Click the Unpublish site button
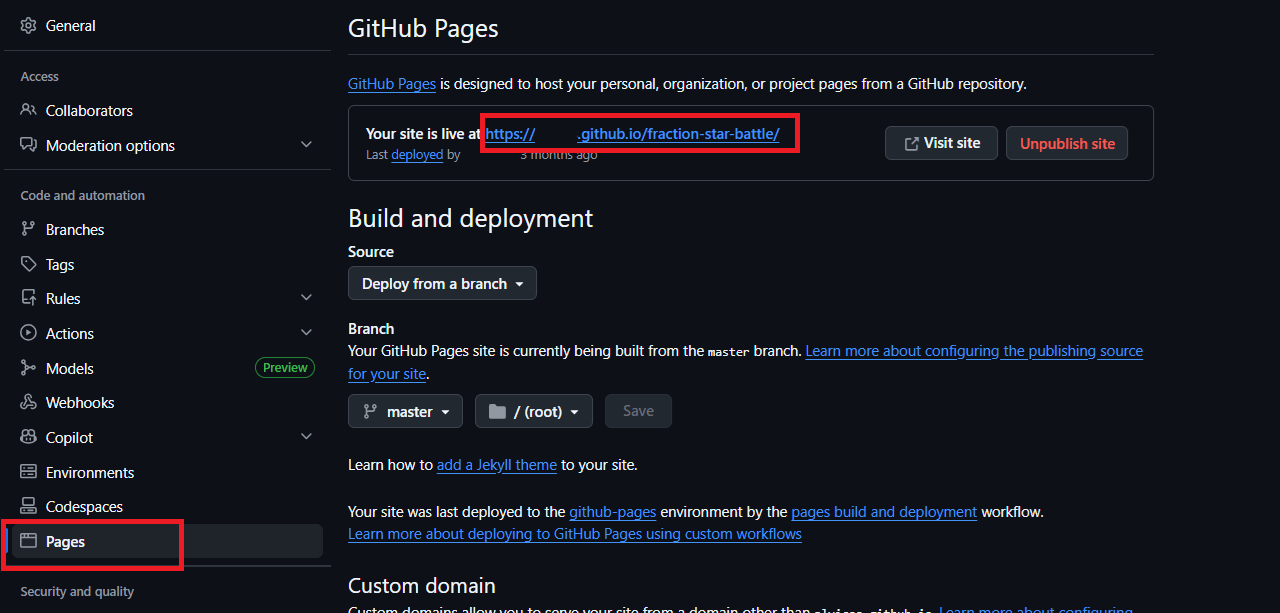 (x=1067, y=143)
